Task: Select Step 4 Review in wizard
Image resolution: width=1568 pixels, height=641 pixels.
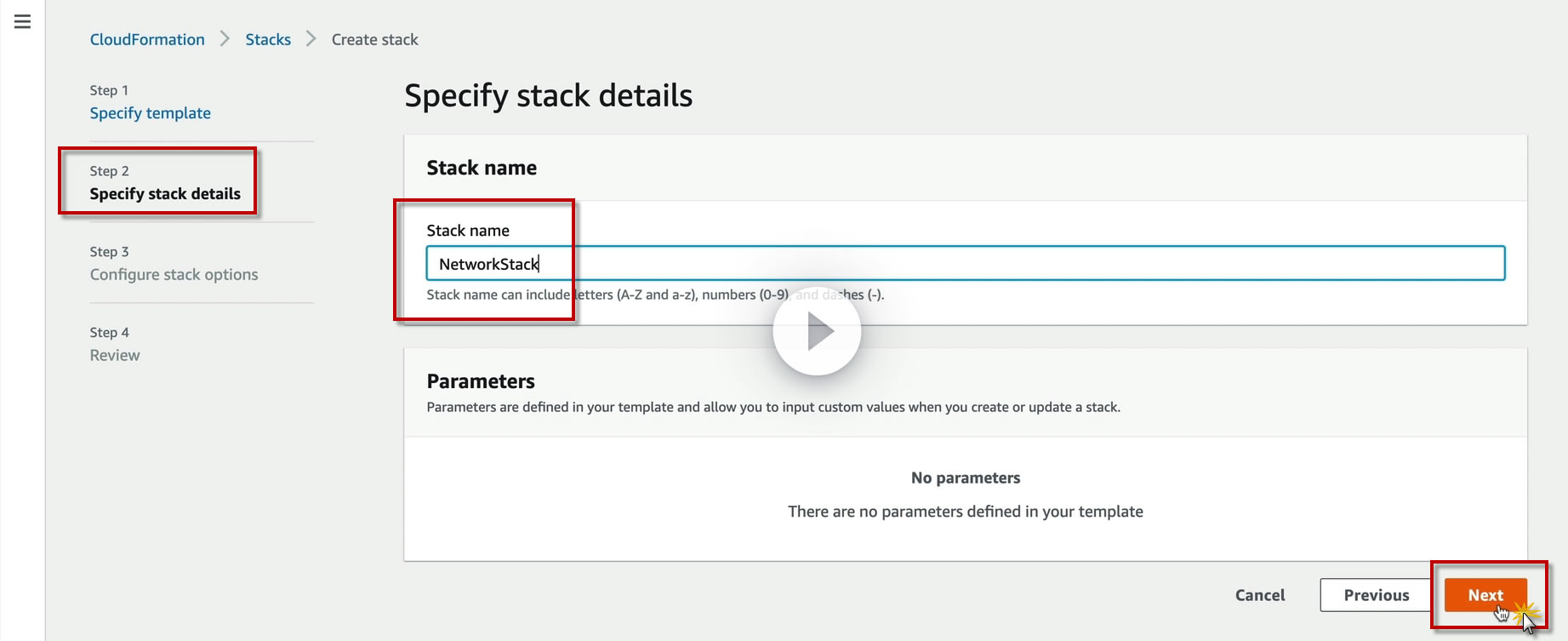Action: tap(115, 356)
